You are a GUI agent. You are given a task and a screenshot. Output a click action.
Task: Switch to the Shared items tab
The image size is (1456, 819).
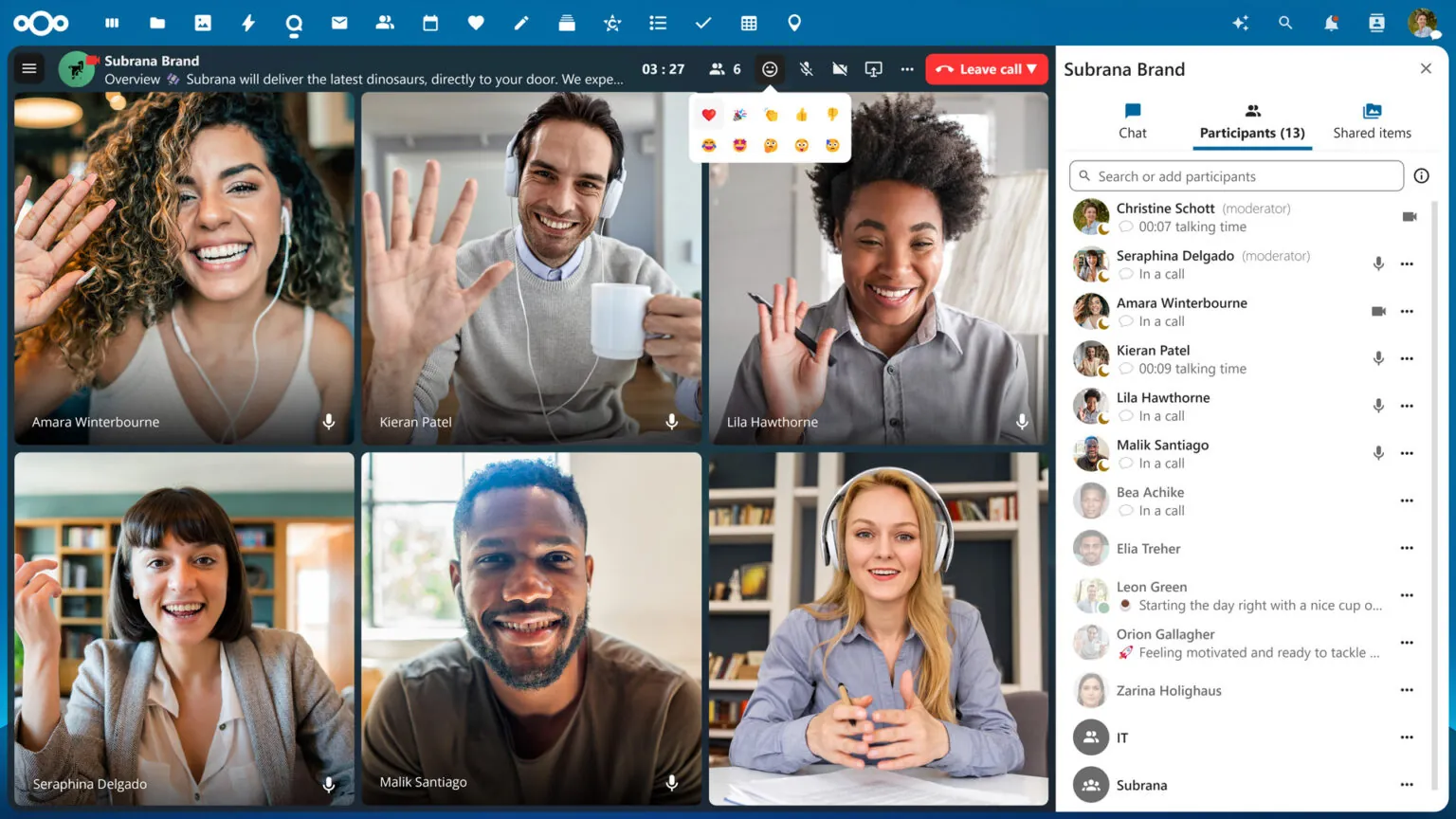point(1372,121)
